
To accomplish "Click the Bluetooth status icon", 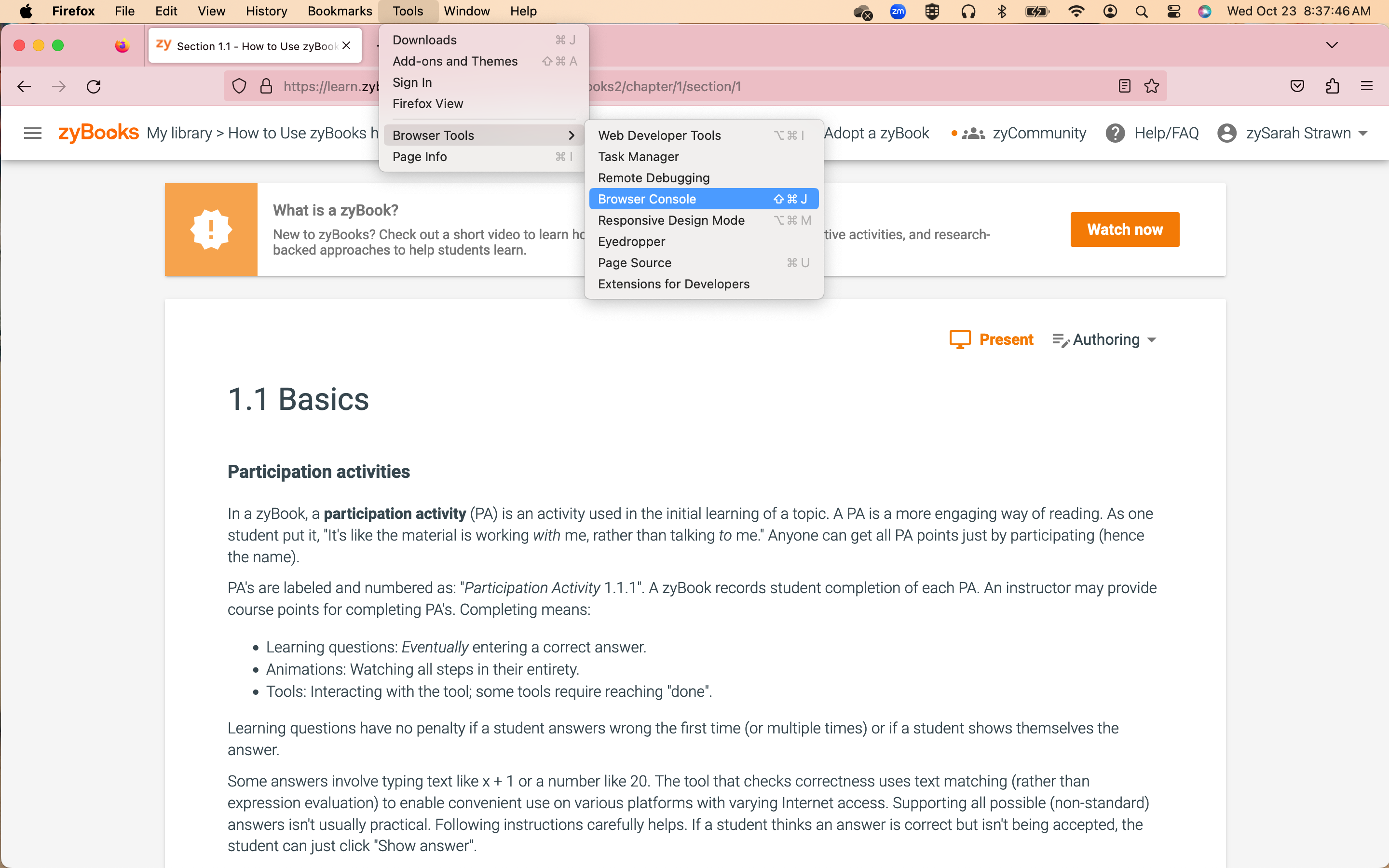I will pyautogui.click(x=1002, y=11).
